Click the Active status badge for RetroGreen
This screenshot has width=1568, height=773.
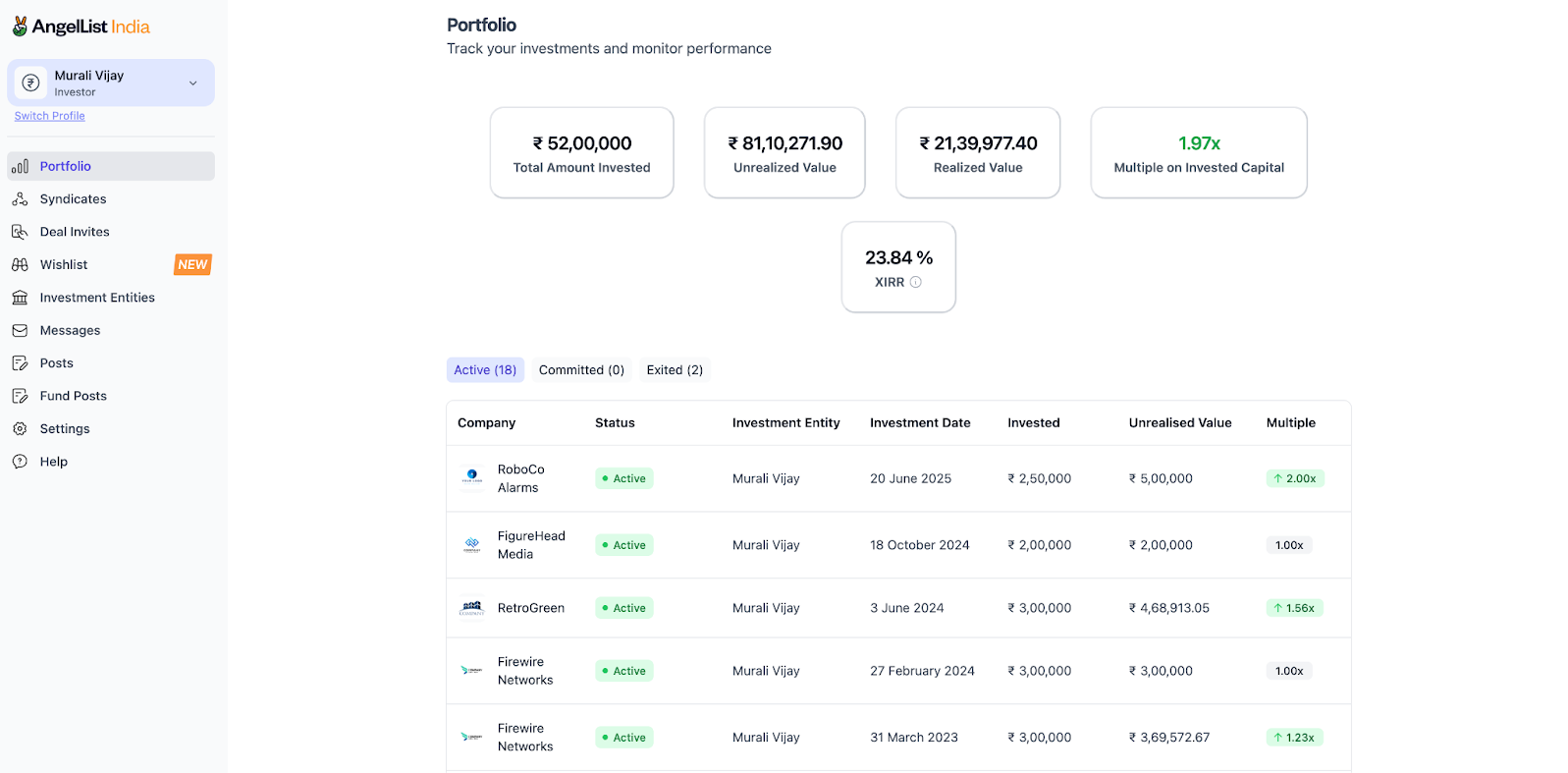pos(624,608)
